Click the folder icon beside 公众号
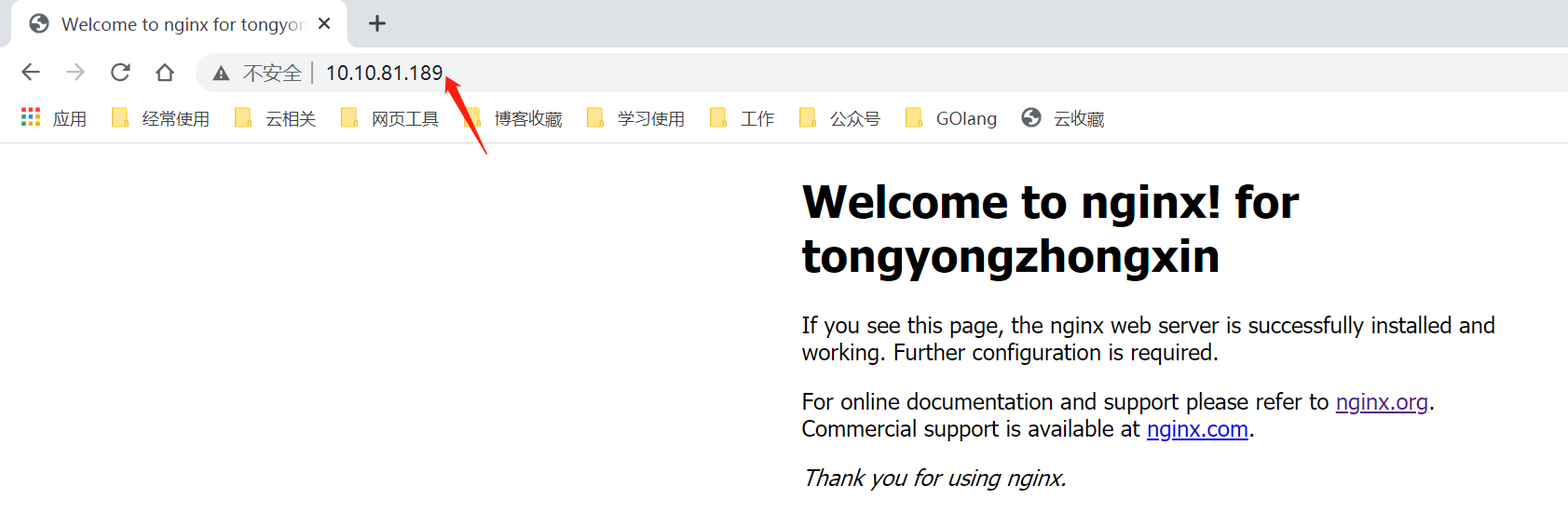 [808, 117]
